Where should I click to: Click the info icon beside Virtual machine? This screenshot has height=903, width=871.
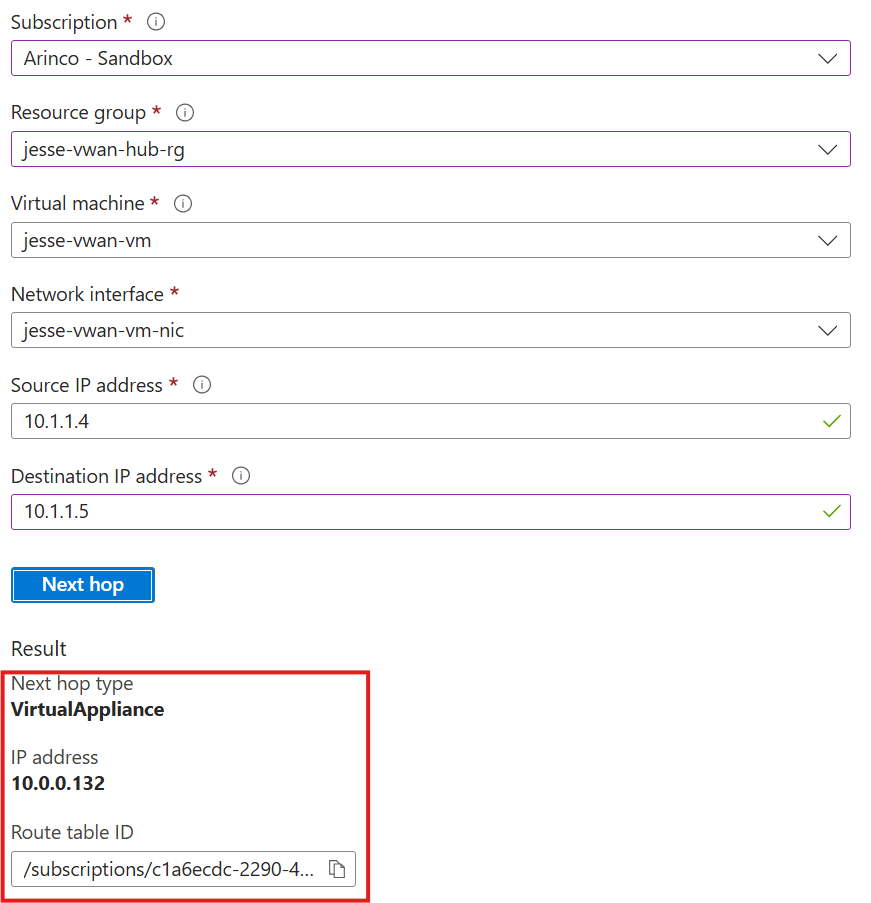pyautogui.click(x=183, y=204)
